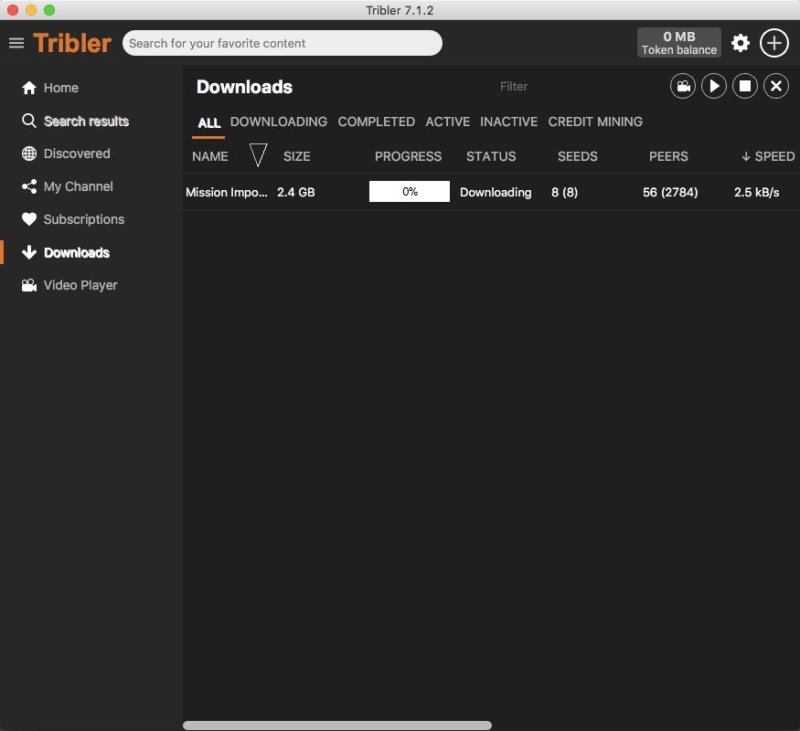Click the sort arrow triangle indicator

point(258,155)
